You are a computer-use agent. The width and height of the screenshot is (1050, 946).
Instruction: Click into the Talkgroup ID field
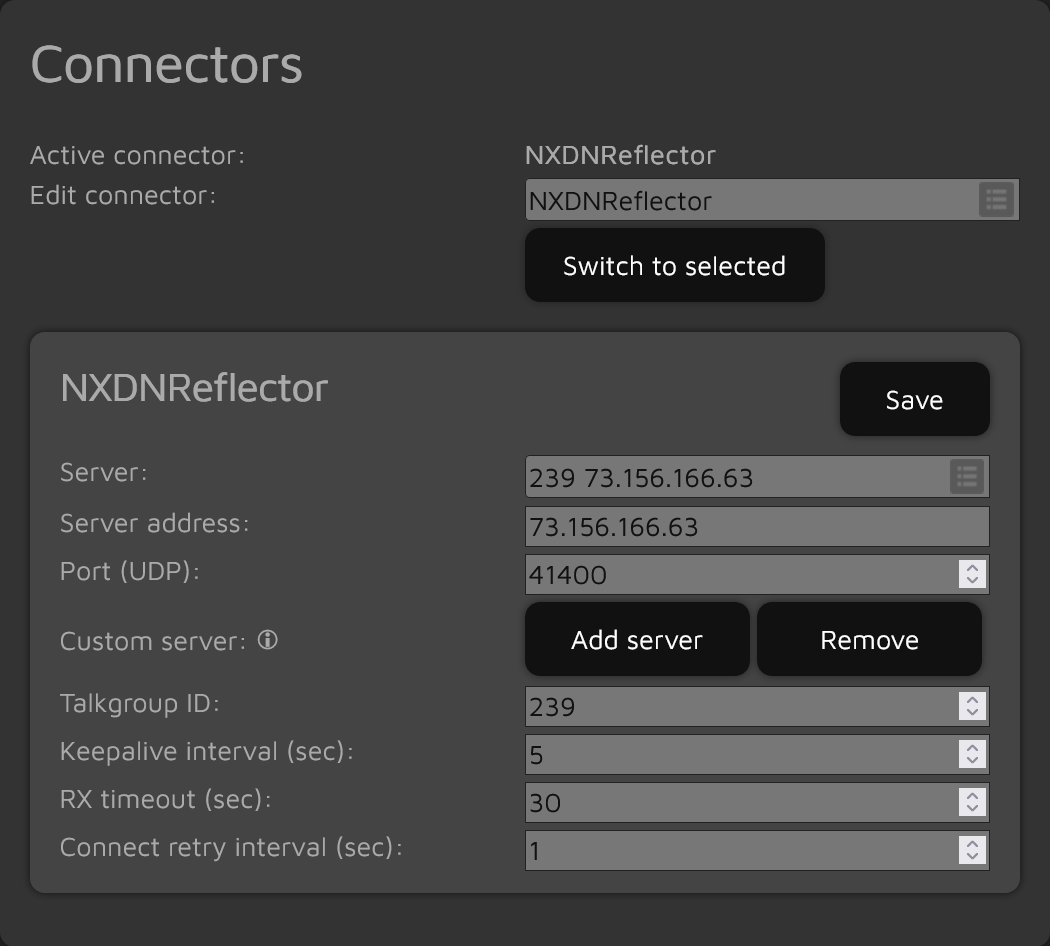tap(740, 706)
